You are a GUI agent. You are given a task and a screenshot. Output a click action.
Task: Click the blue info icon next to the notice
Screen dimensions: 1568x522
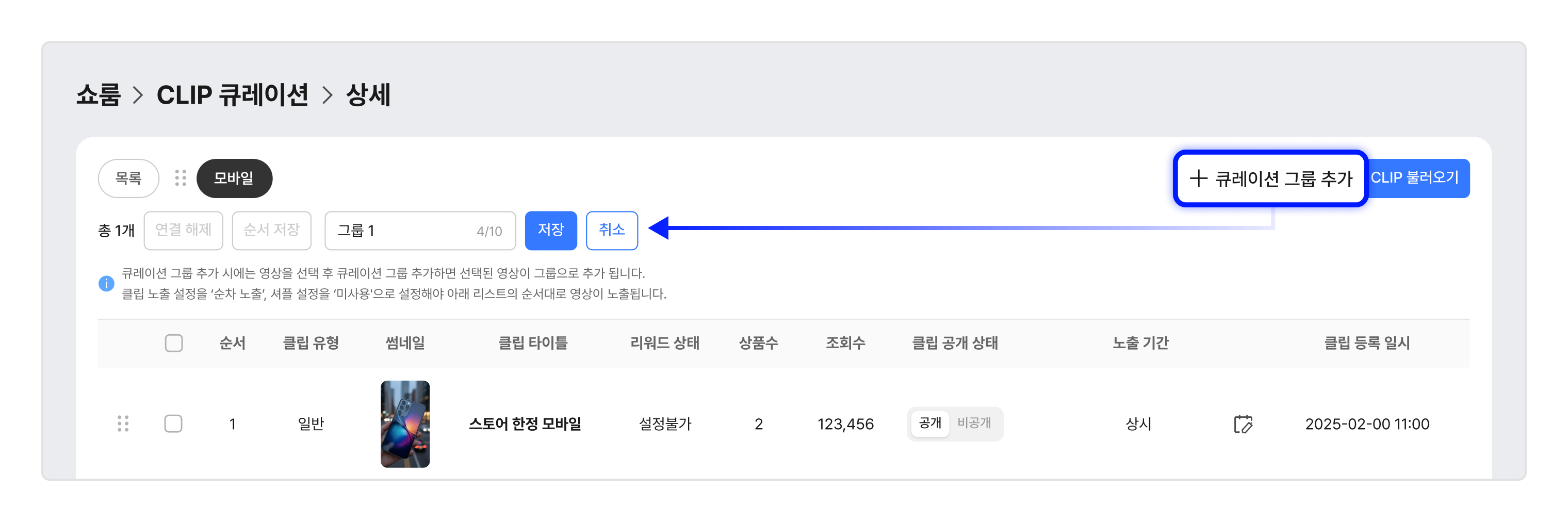[106, 284]
